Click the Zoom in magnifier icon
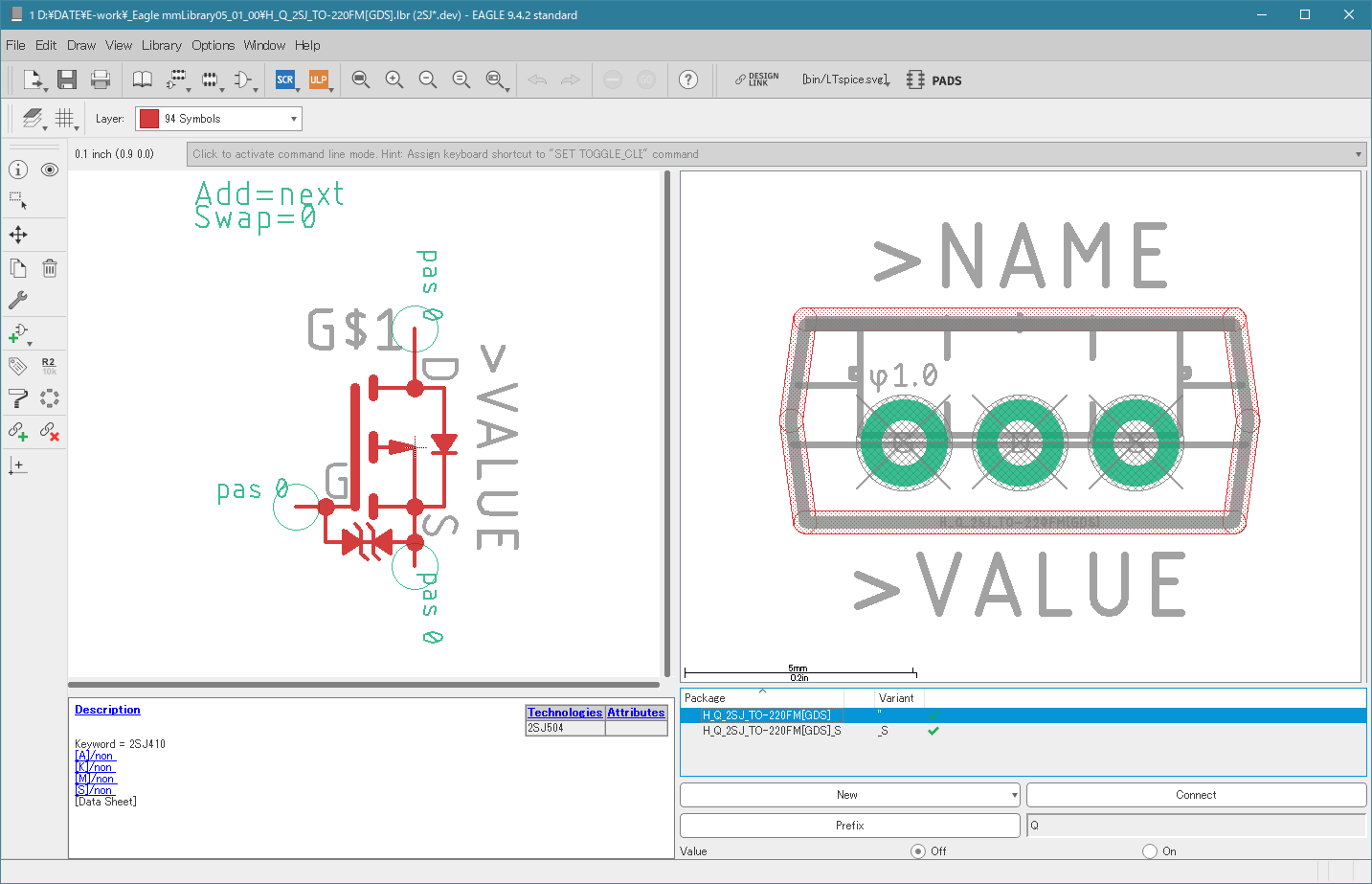The height and width of the screenshot is (884, 1372). coord(394,79)
